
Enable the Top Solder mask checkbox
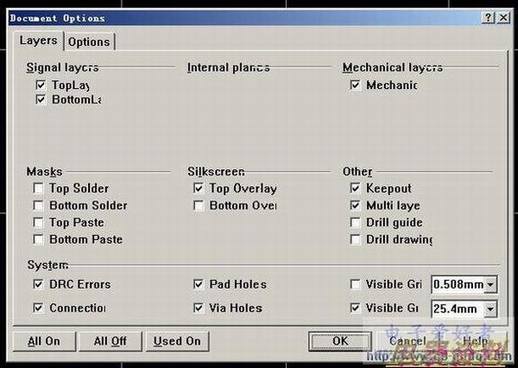click(38, 188)
